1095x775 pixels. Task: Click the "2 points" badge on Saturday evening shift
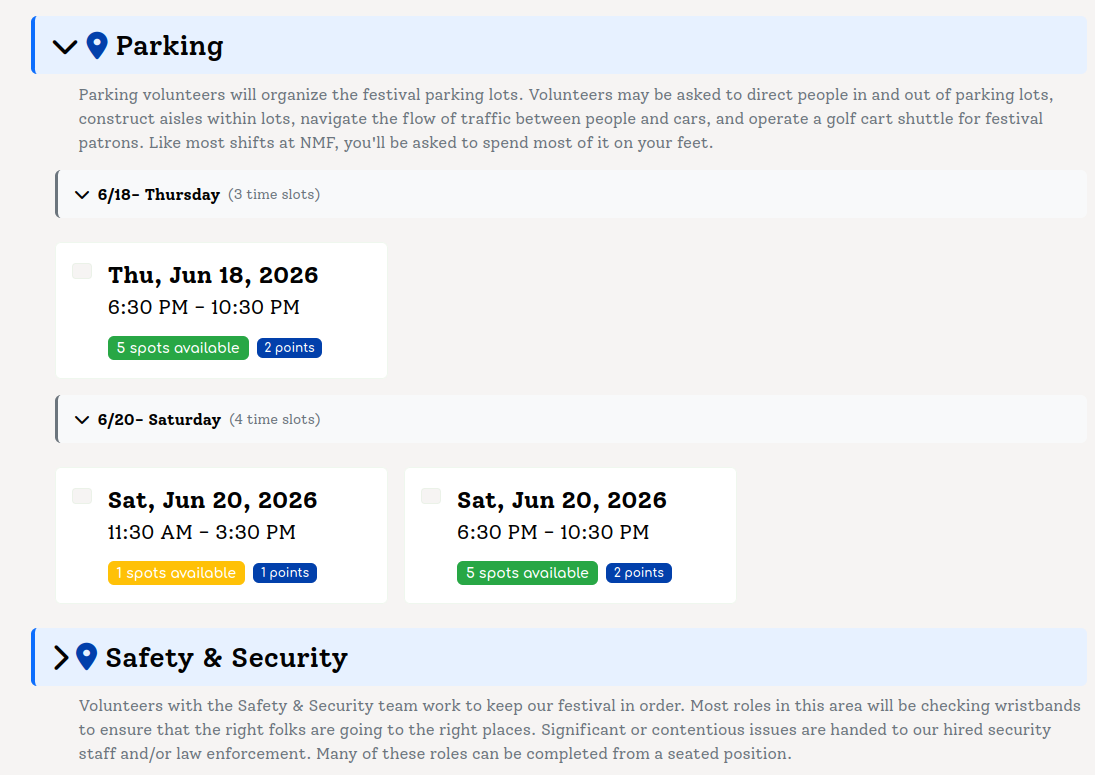638,572
